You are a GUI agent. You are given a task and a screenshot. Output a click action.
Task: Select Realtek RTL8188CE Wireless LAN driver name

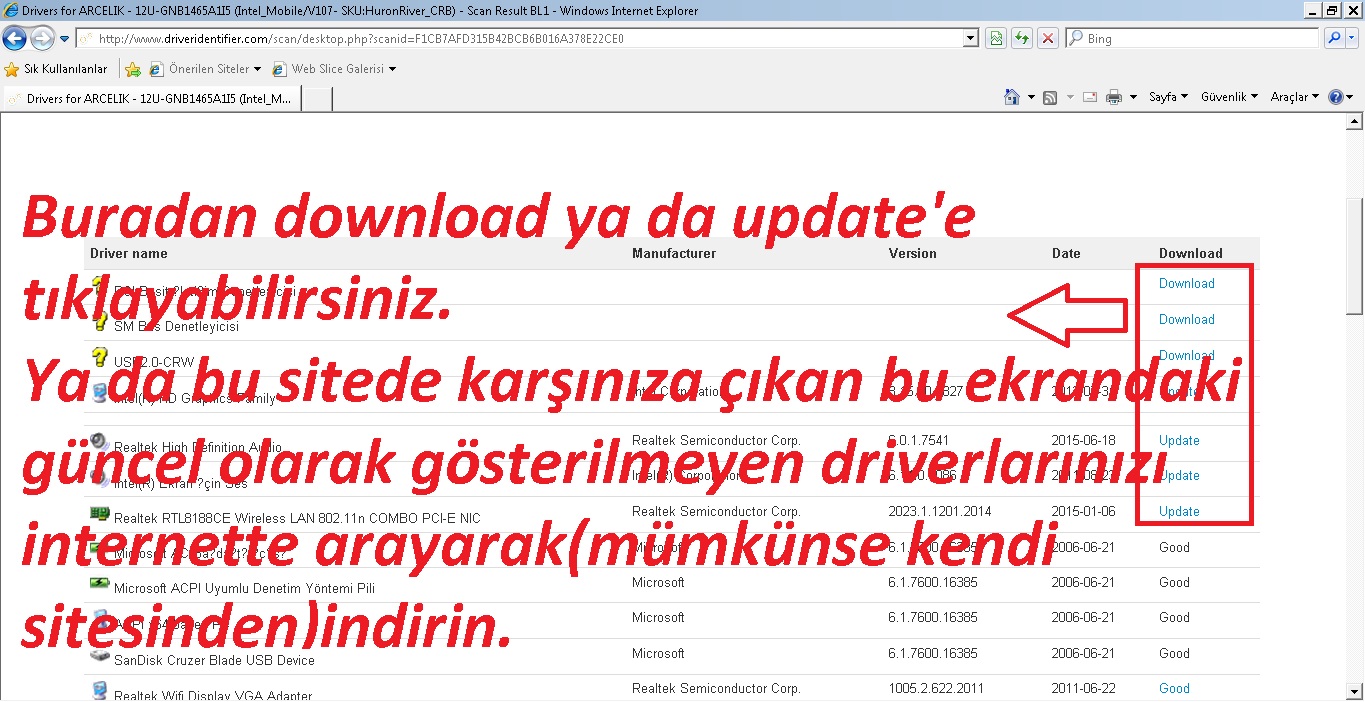297,518
